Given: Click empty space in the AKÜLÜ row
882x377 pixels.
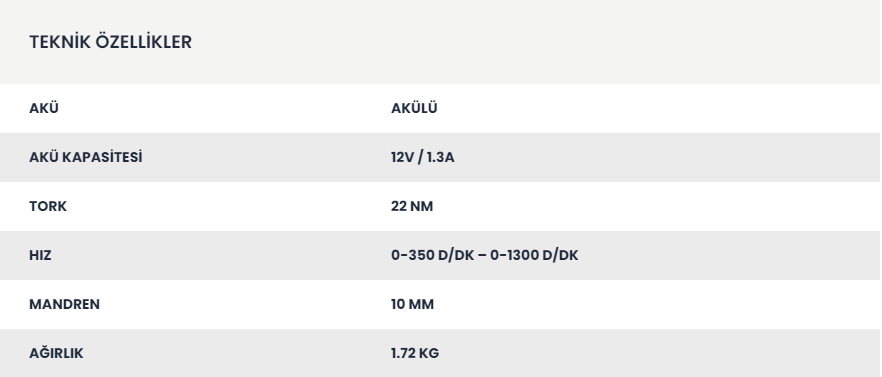Looking at the screenshot, I should pyautogui.click(x=658, y=108).
